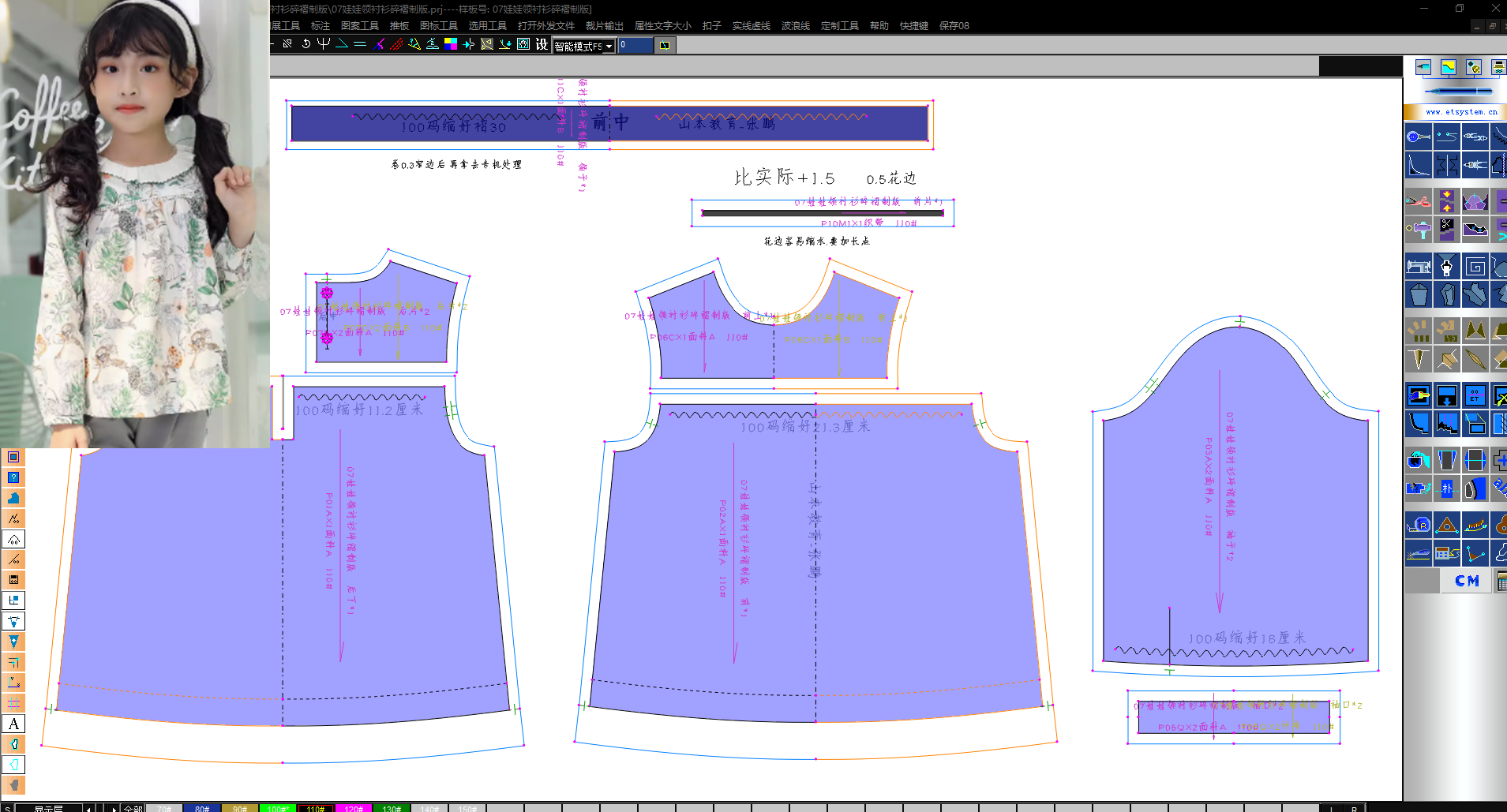Select the red hatch lines toolbar icon
This screenshot has width=1507, height=812.
point(396,44)
